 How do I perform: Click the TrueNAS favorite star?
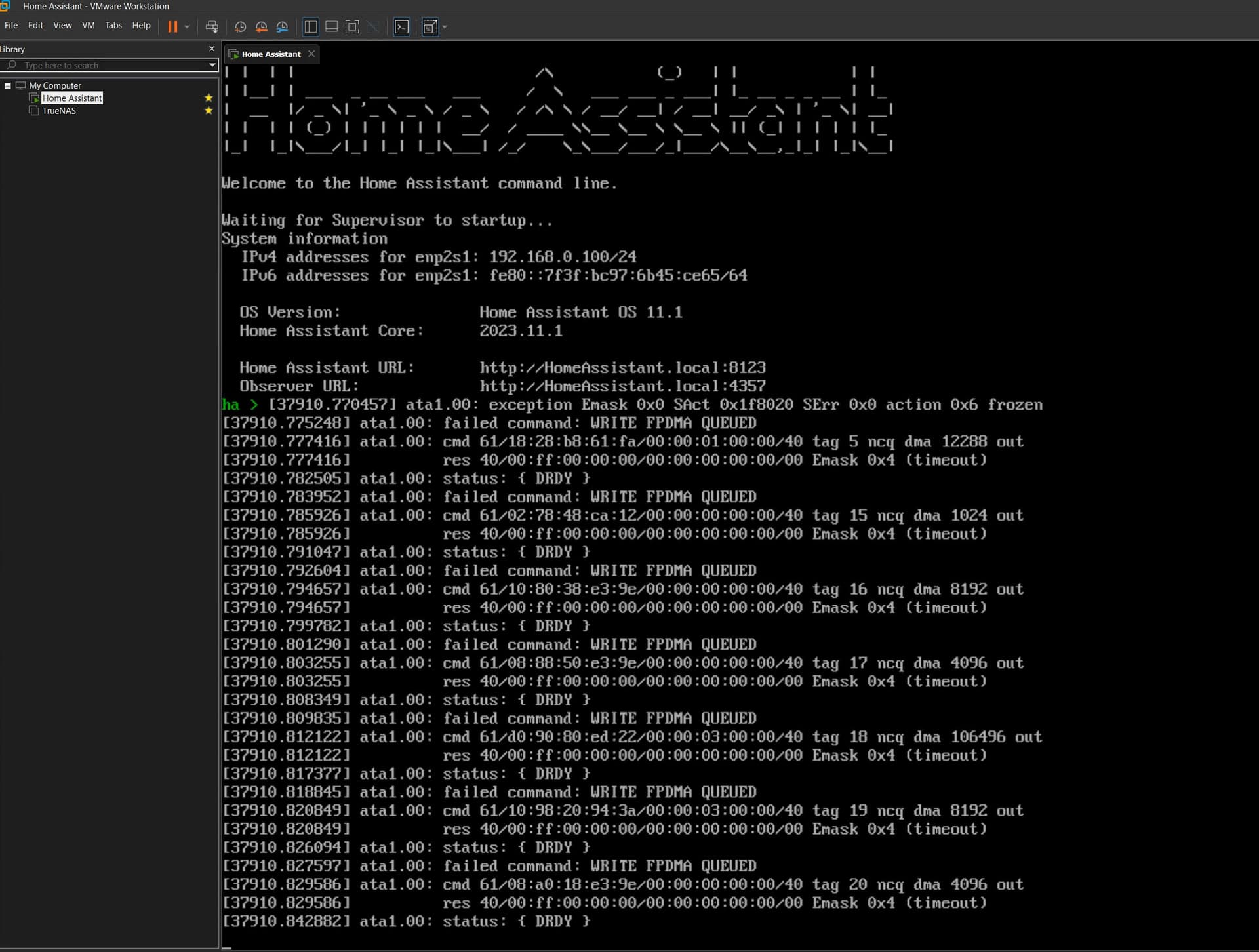click(209, 110)
